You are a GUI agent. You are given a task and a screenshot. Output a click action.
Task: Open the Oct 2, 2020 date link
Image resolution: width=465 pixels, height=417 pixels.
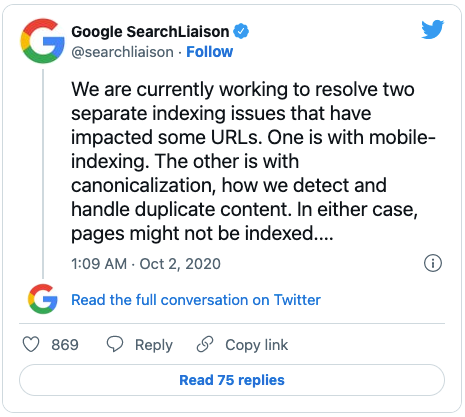point(180,264)
